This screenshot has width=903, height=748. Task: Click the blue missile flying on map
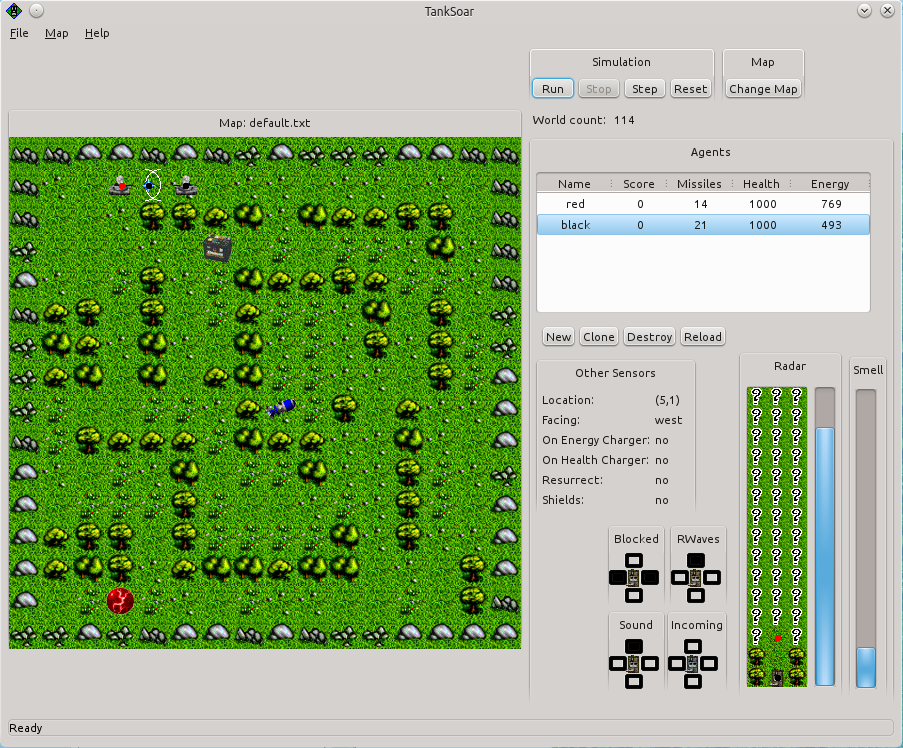tap(282, 406)
